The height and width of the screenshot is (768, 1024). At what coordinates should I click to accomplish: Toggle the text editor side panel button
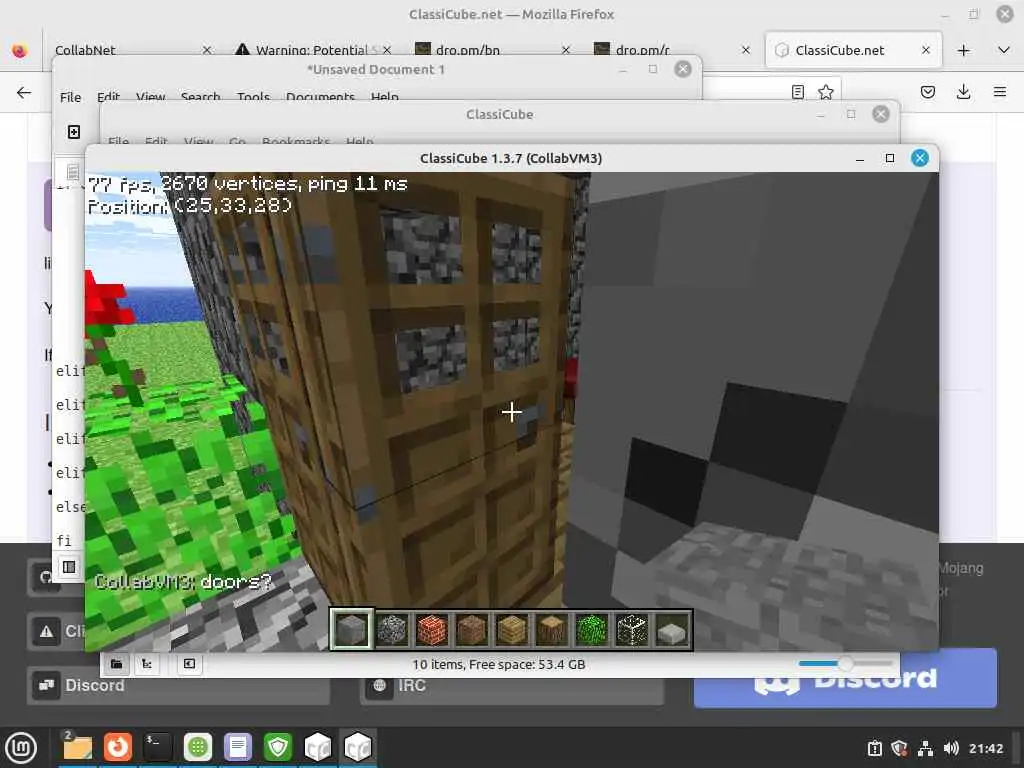(x=69, y=567)
